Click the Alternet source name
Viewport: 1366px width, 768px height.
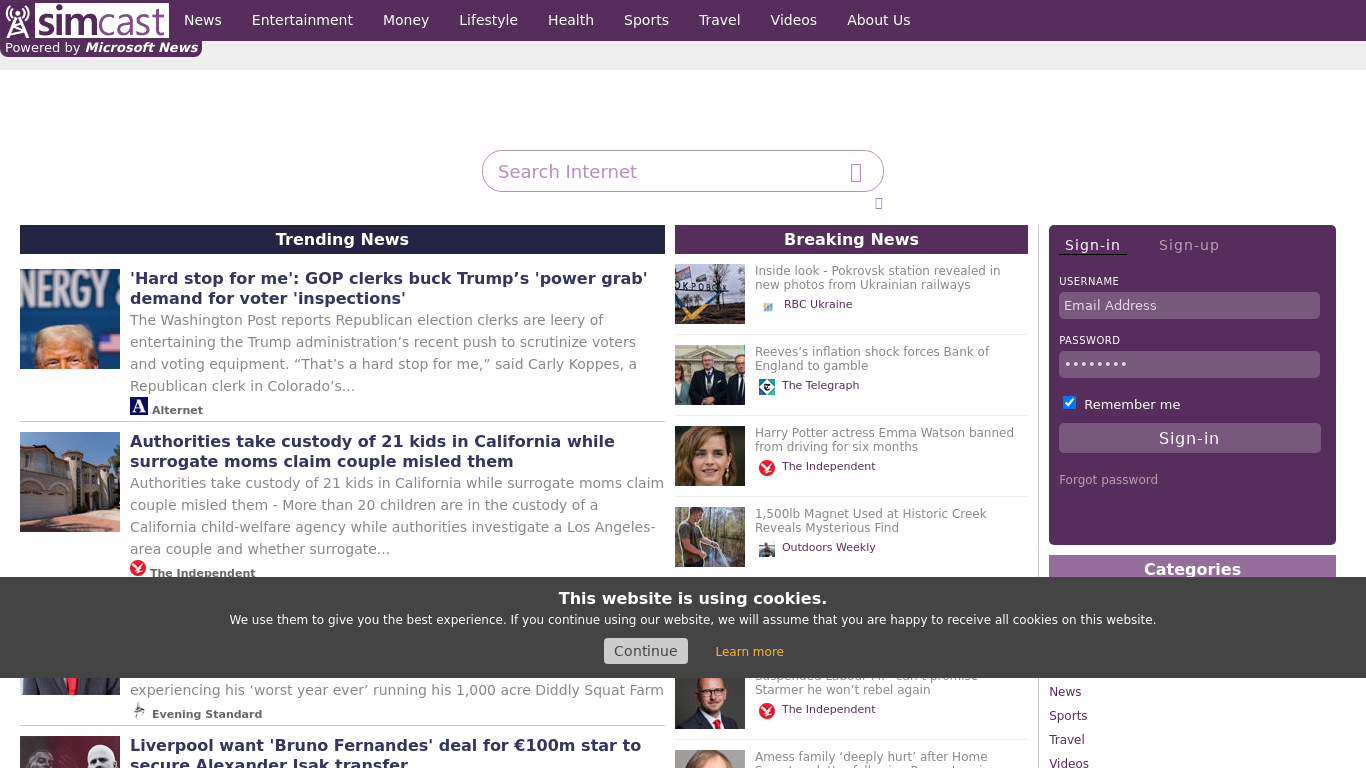tap(177, 410)
